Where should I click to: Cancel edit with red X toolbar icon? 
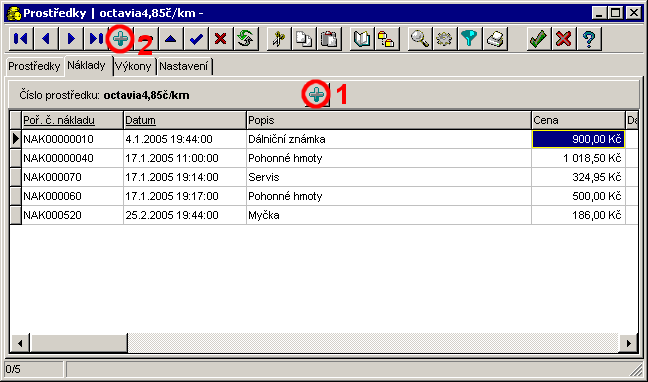tap(221, 39)
